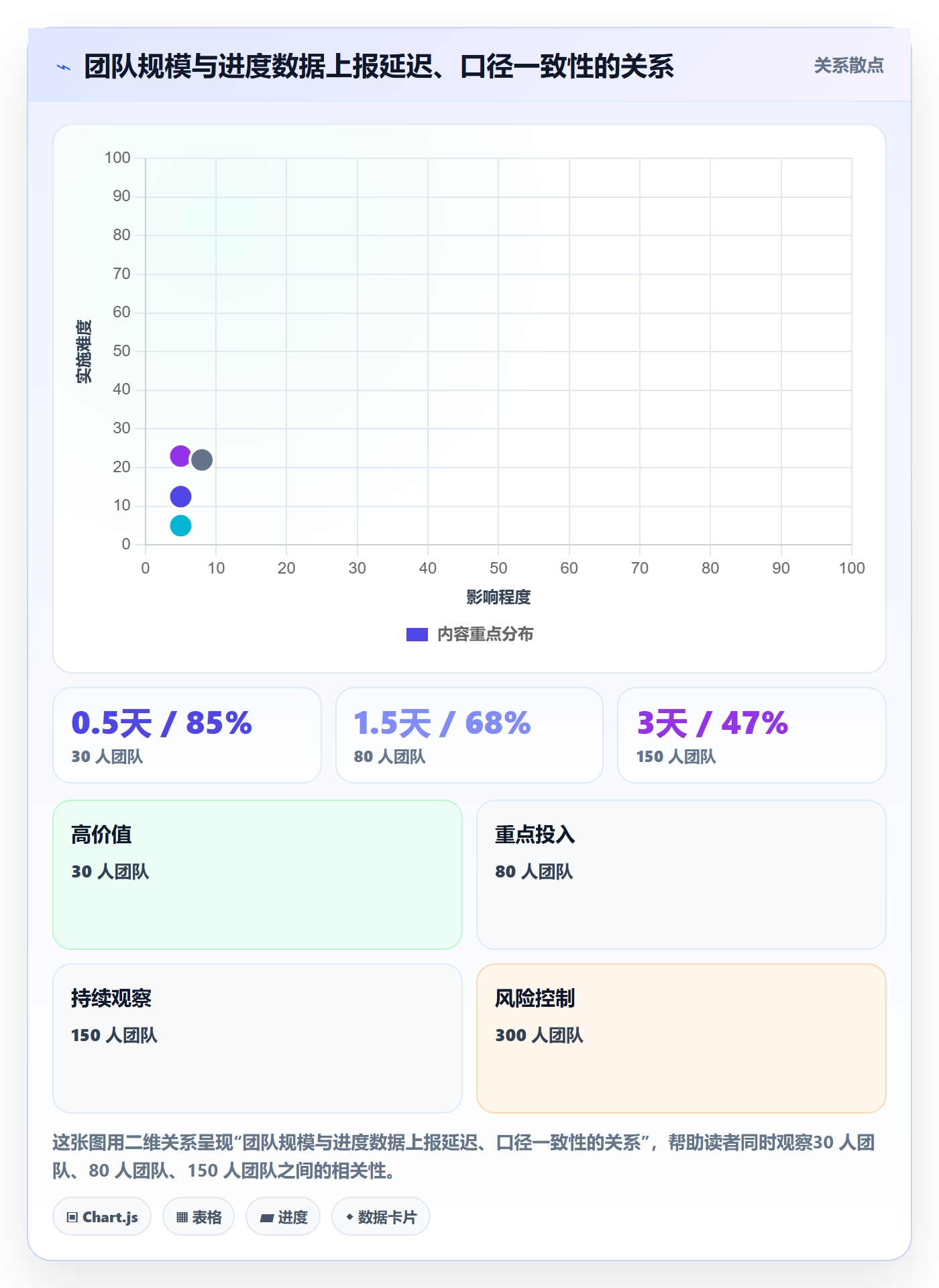
Task: Select the 0.5天 / 85% stat card
Action: coord(187,735)
